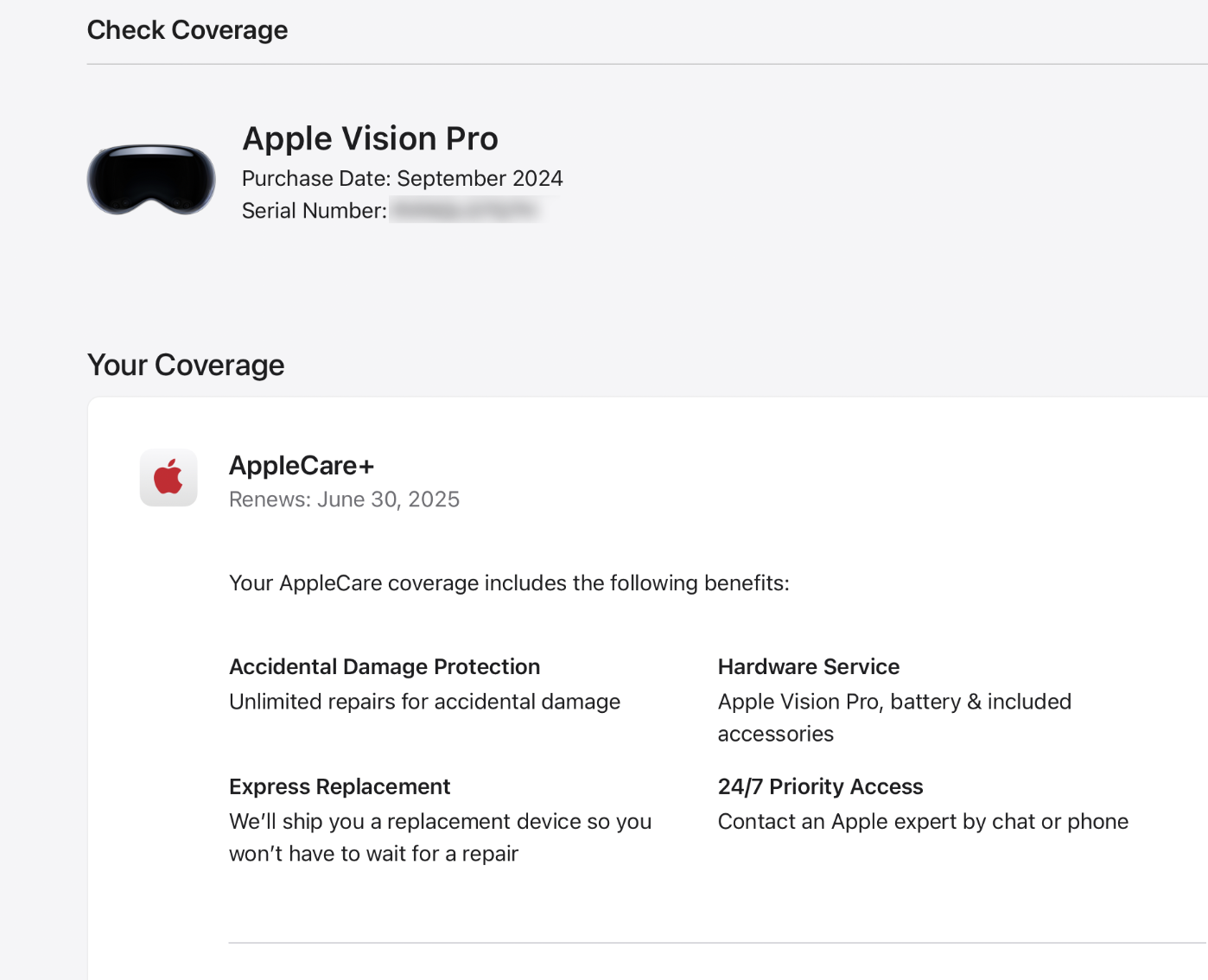Click the blurred serial number value

465,210
